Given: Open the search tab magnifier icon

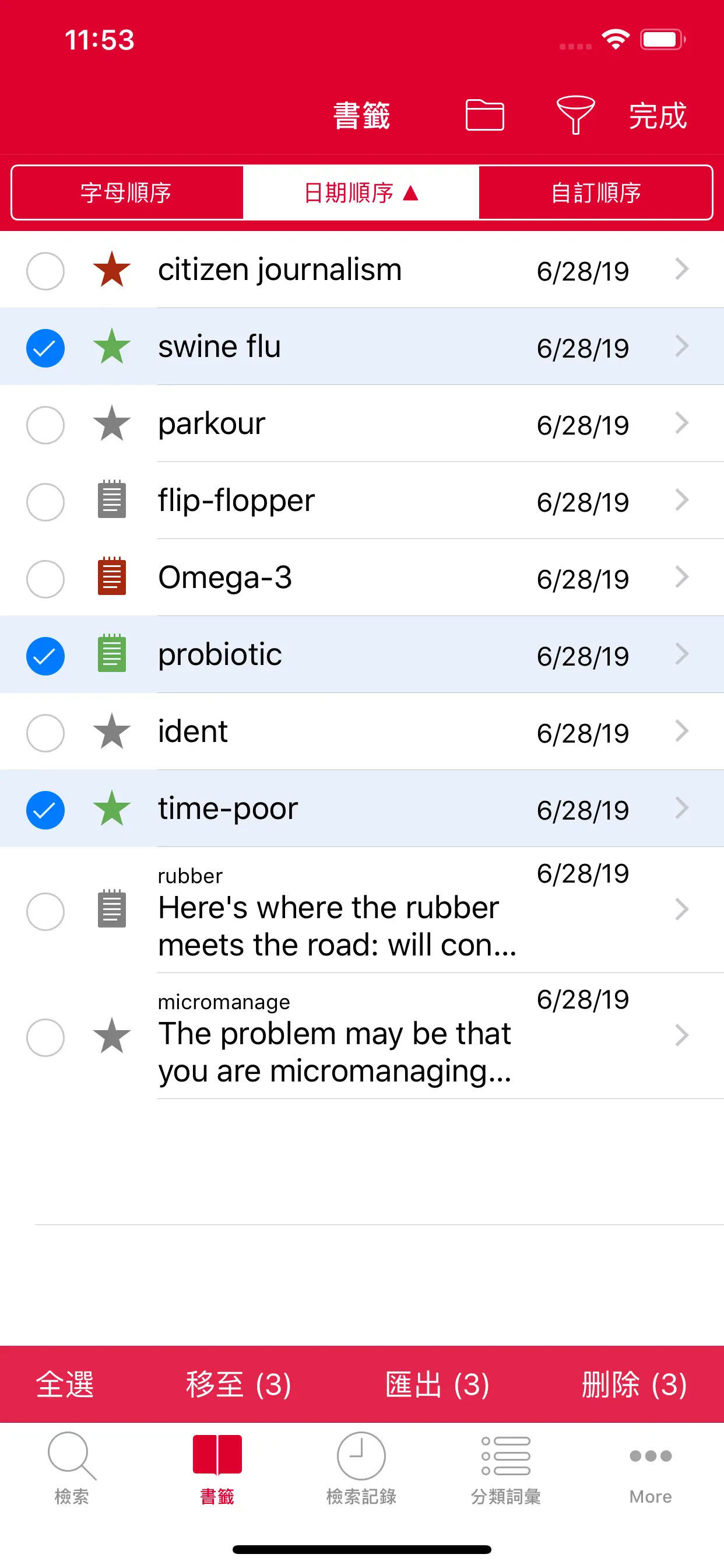Looking at the screenshot, I should pyautogui.click(x=72, y=1455).
